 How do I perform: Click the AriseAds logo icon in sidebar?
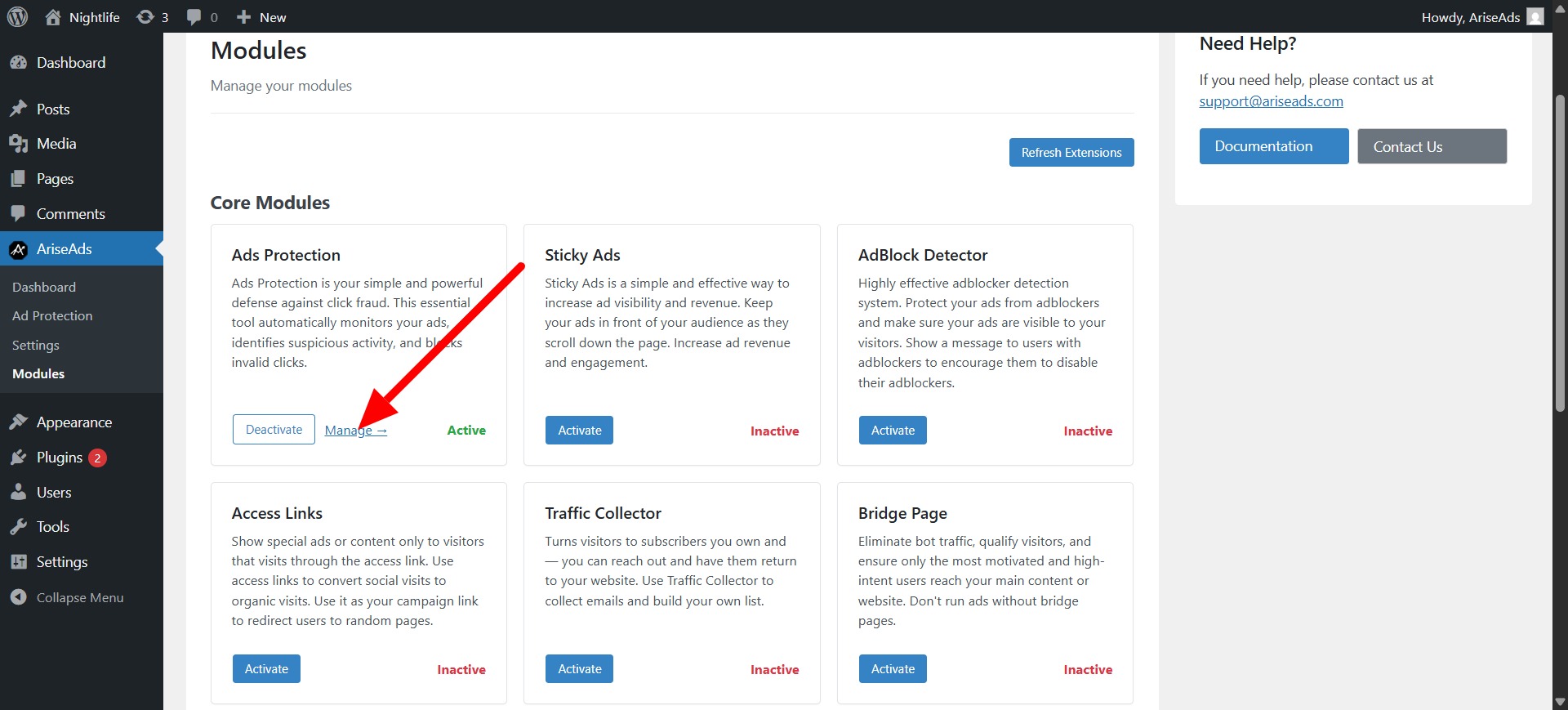coord(19,249)
